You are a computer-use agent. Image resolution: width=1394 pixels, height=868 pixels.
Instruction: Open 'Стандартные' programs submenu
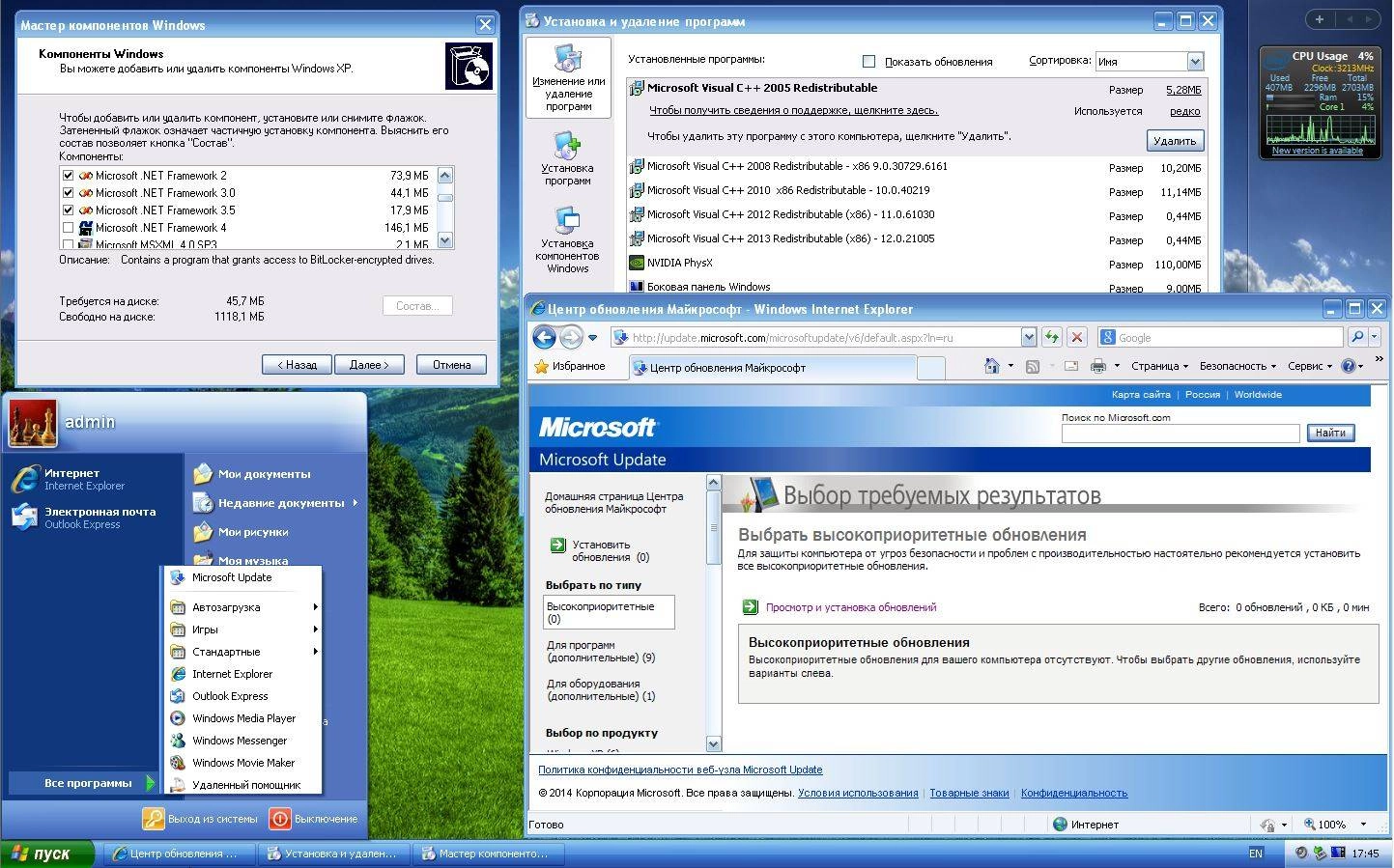click(x=243, y=652)
